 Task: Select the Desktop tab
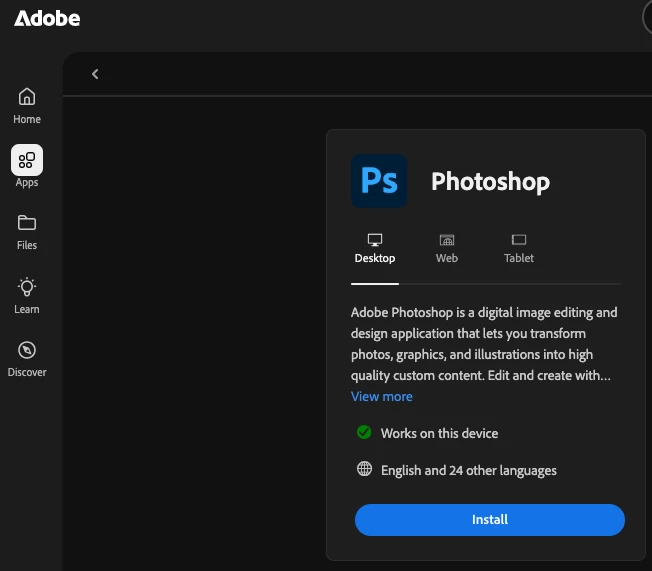(x=375, y=249)
